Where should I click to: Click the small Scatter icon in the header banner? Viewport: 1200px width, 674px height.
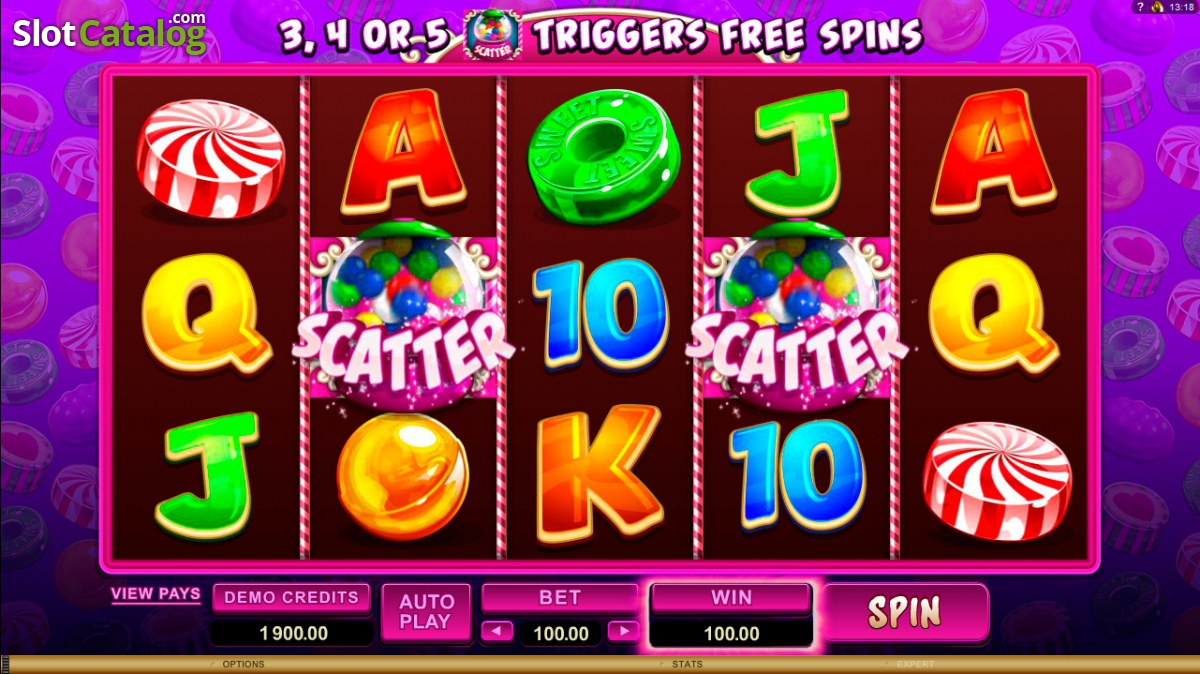492,33
